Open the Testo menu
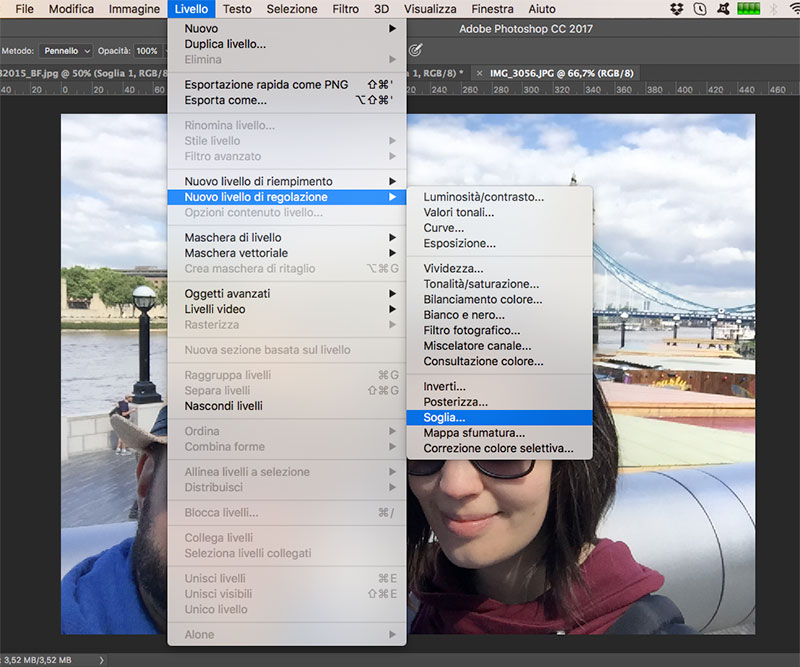 (x=237, y=9)
